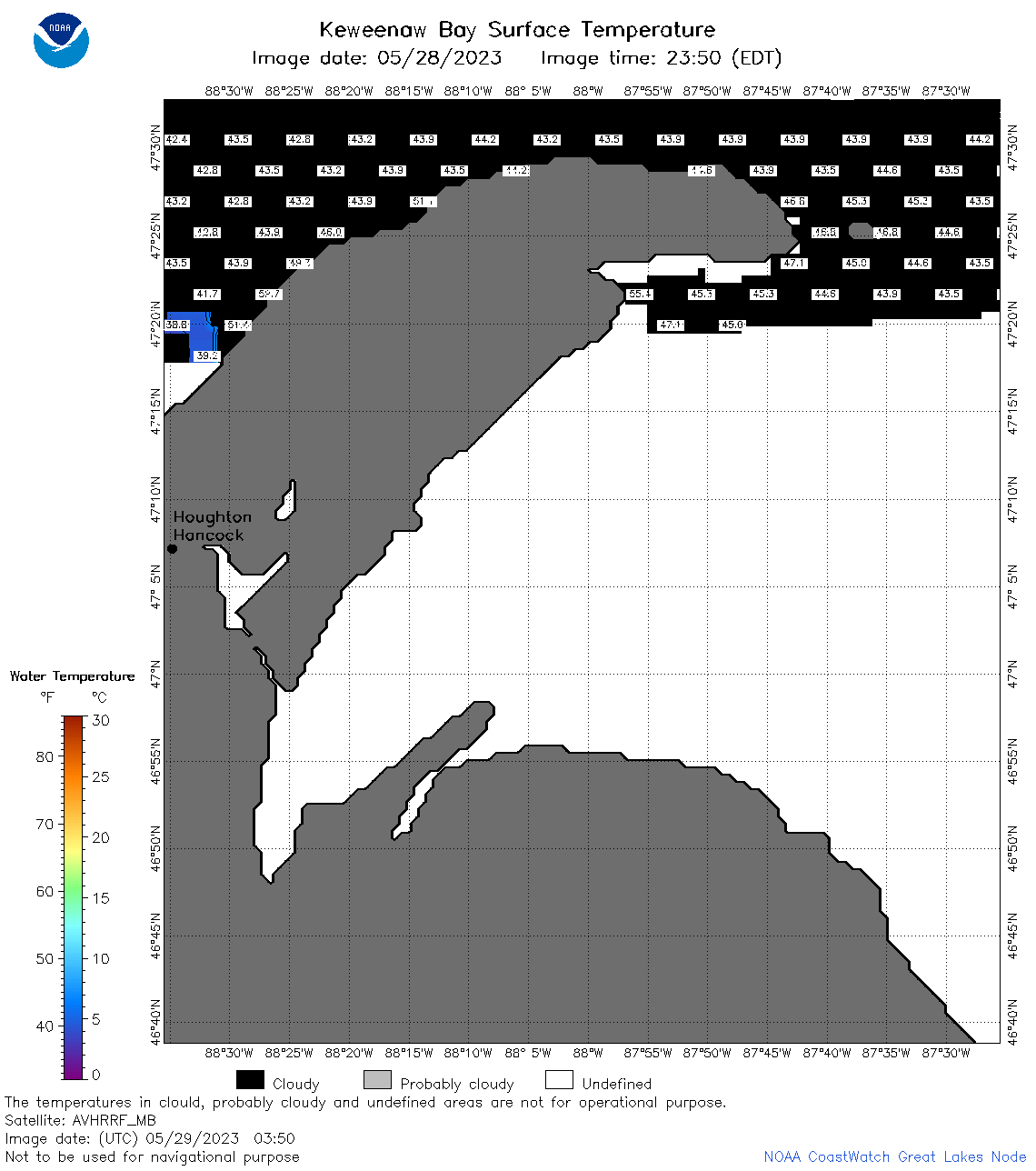Click the 46.8 temperature reading
The height and width of the screenshot is (1171, 1036).
tap(887, 232)
